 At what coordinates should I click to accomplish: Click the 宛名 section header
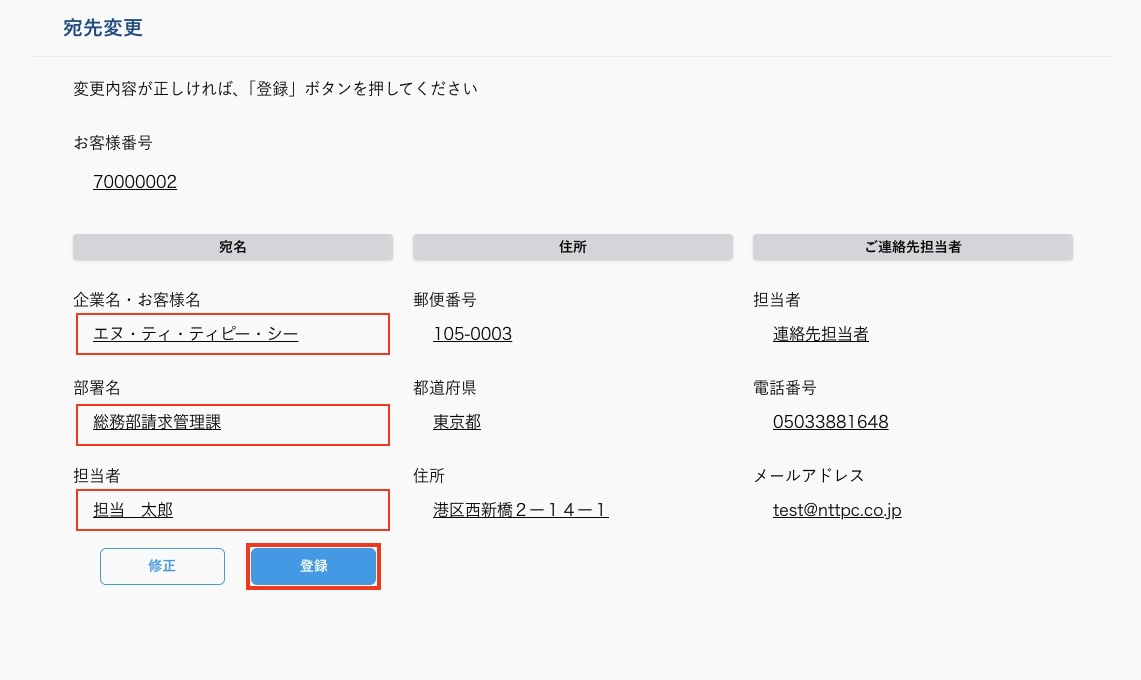232,247
